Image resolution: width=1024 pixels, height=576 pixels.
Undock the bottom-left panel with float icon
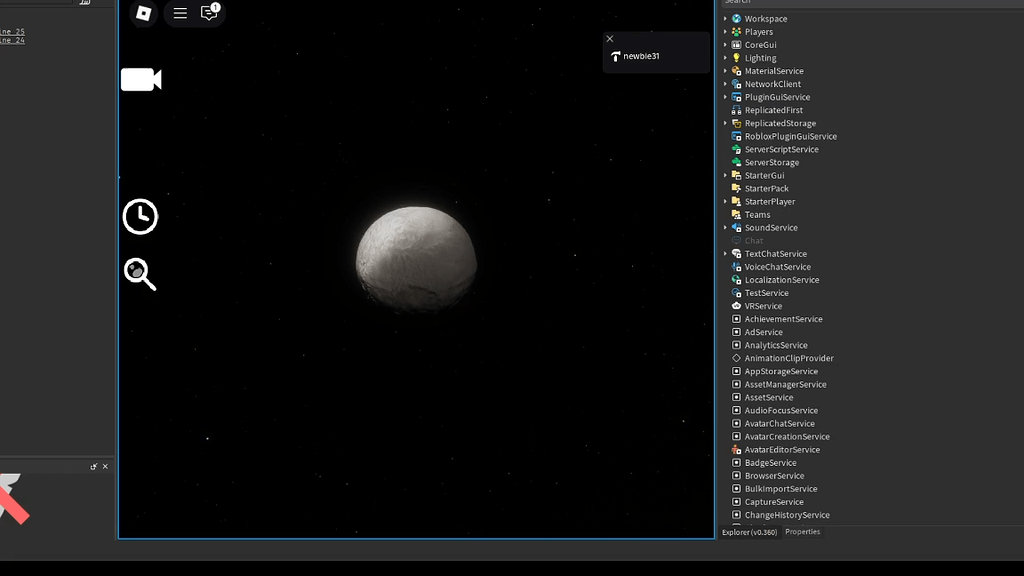pyautogui.click(x=94, y=467)
